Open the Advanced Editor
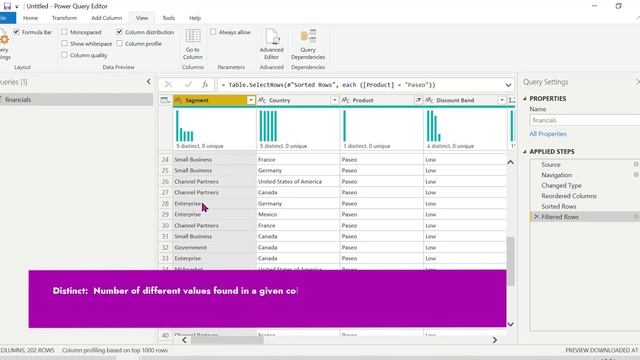 pos(271,44)
